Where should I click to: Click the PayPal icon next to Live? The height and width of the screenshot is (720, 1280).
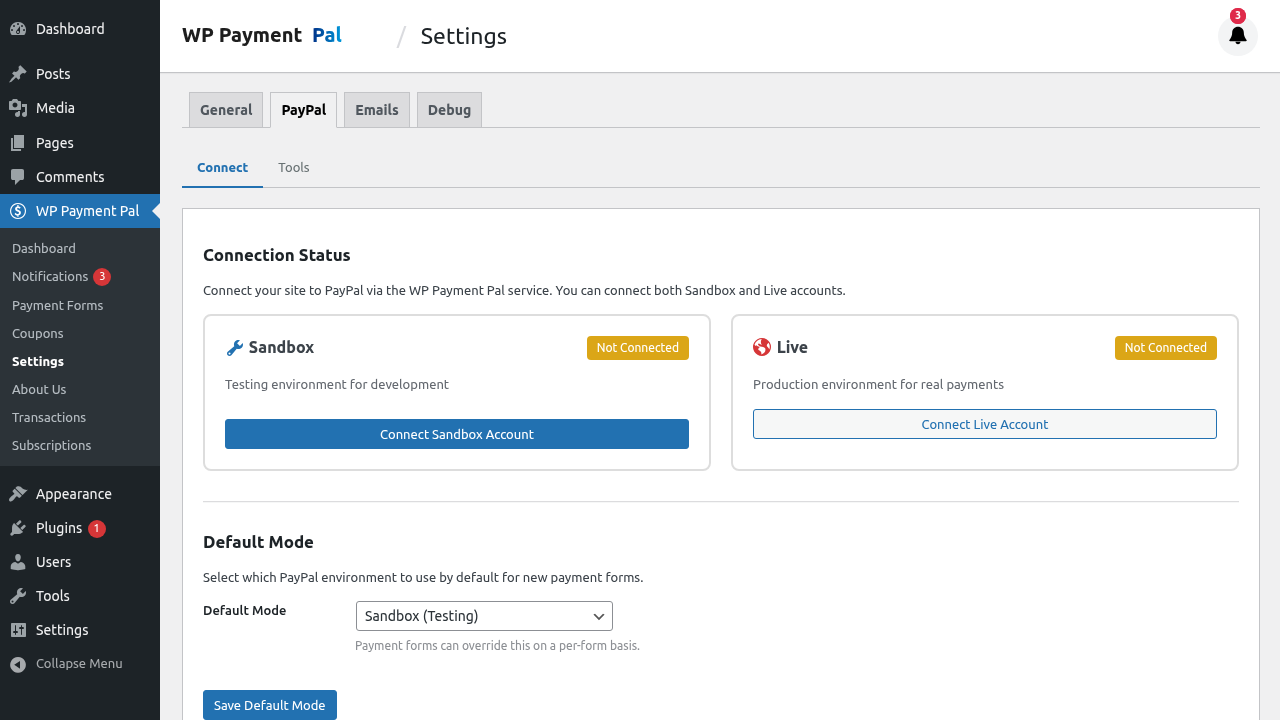(x=762, y=347)
